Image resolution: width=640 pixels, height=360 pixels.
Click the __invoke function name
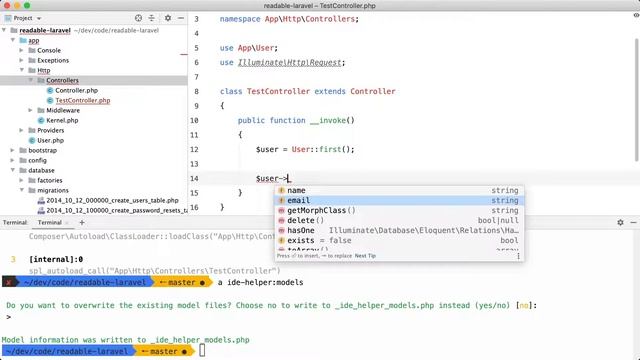328,120
